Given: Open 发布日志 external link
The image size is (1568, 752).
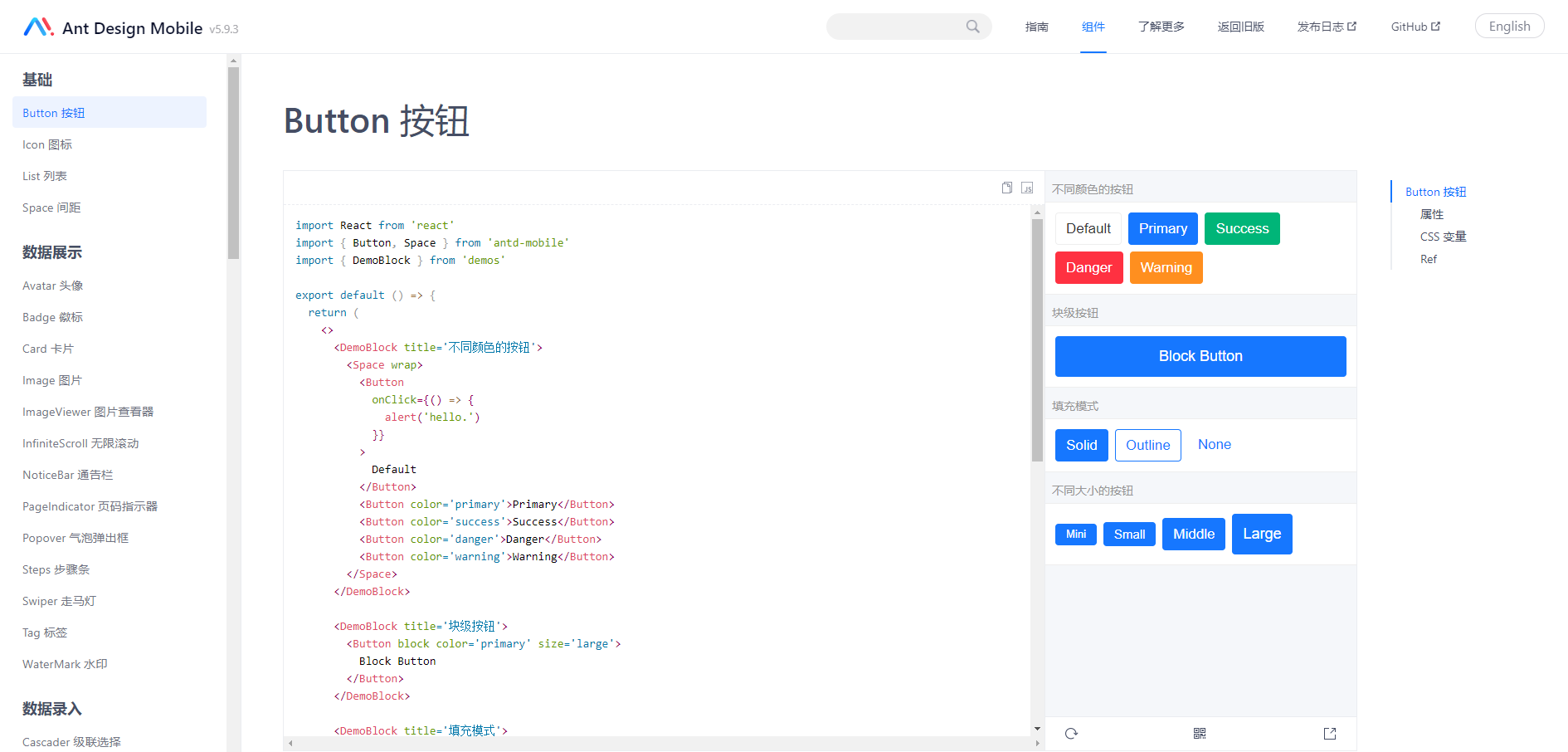Looking at the screenshot, I should [x=1327, y=27].
